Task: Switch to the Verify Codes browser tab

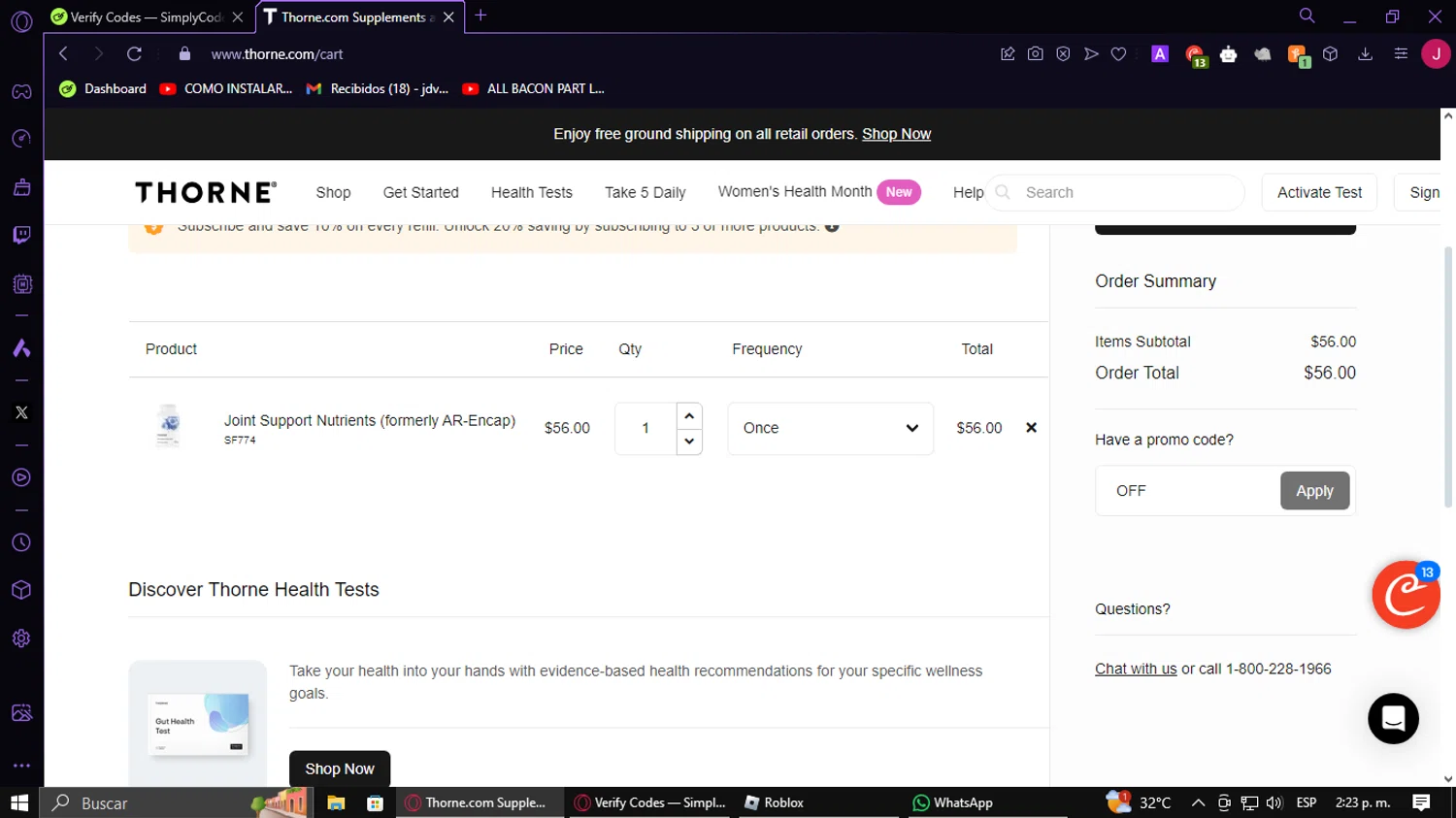Action: [147, 16]
